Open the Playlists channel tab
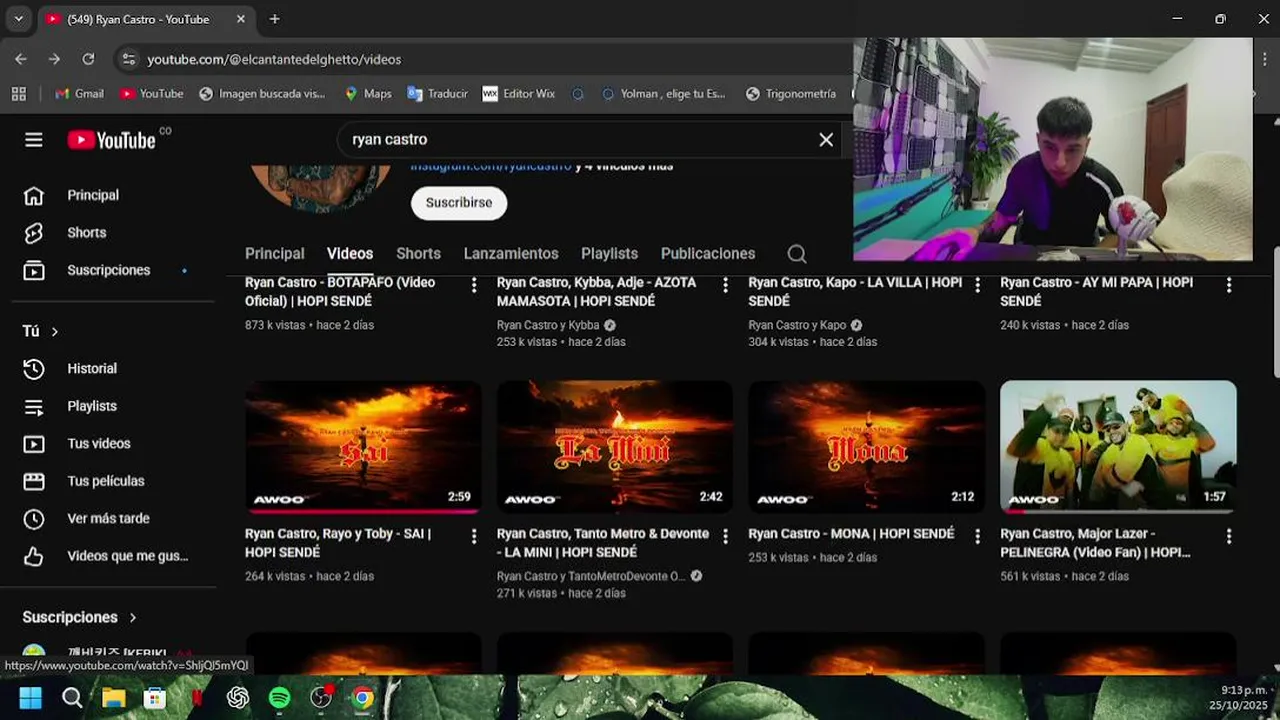 [x=609, y=254]
